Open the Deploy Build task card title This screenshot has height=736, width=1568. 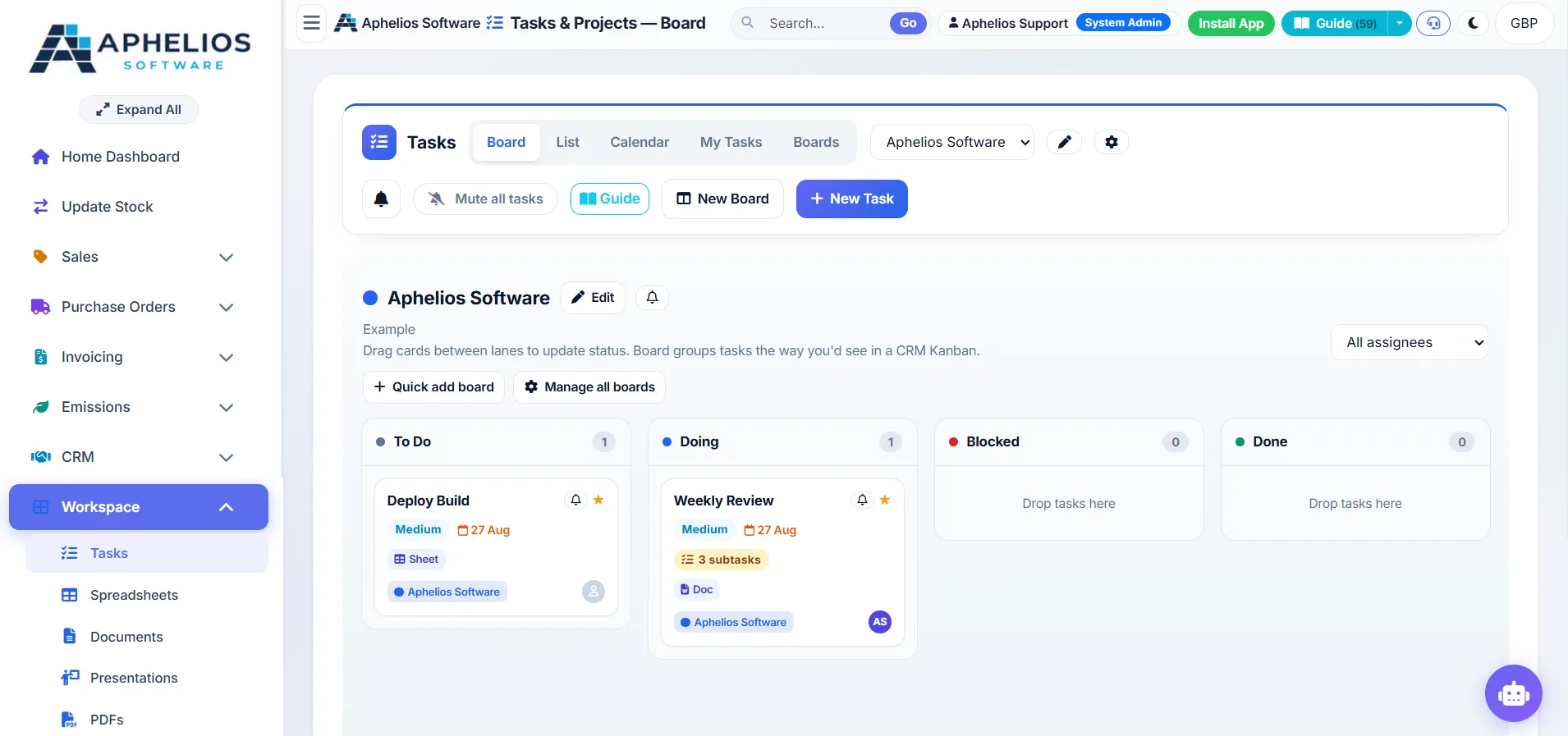(x=428, y=501)
